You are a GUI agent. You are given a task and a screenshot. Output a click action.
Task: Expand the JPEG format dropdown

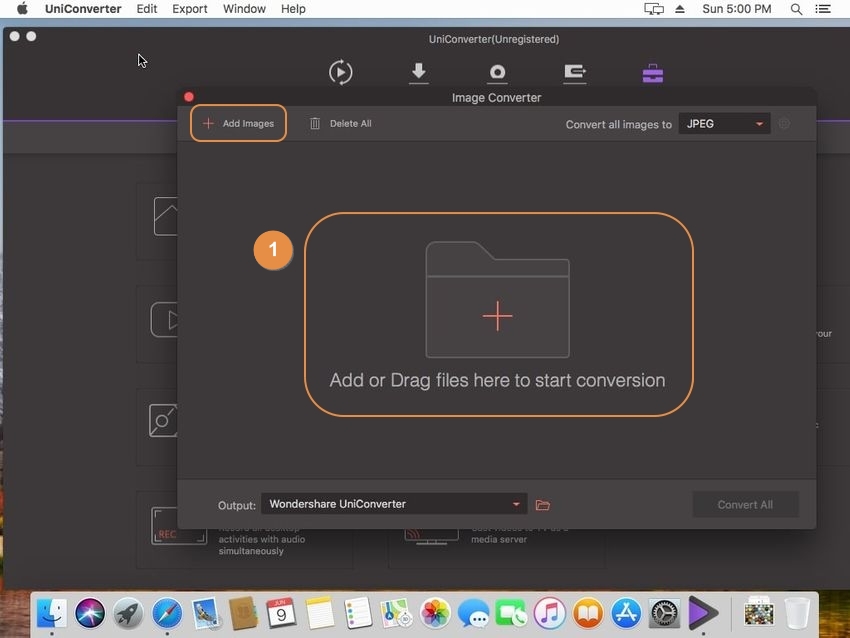pyautogui.click(x=724, y=124)
